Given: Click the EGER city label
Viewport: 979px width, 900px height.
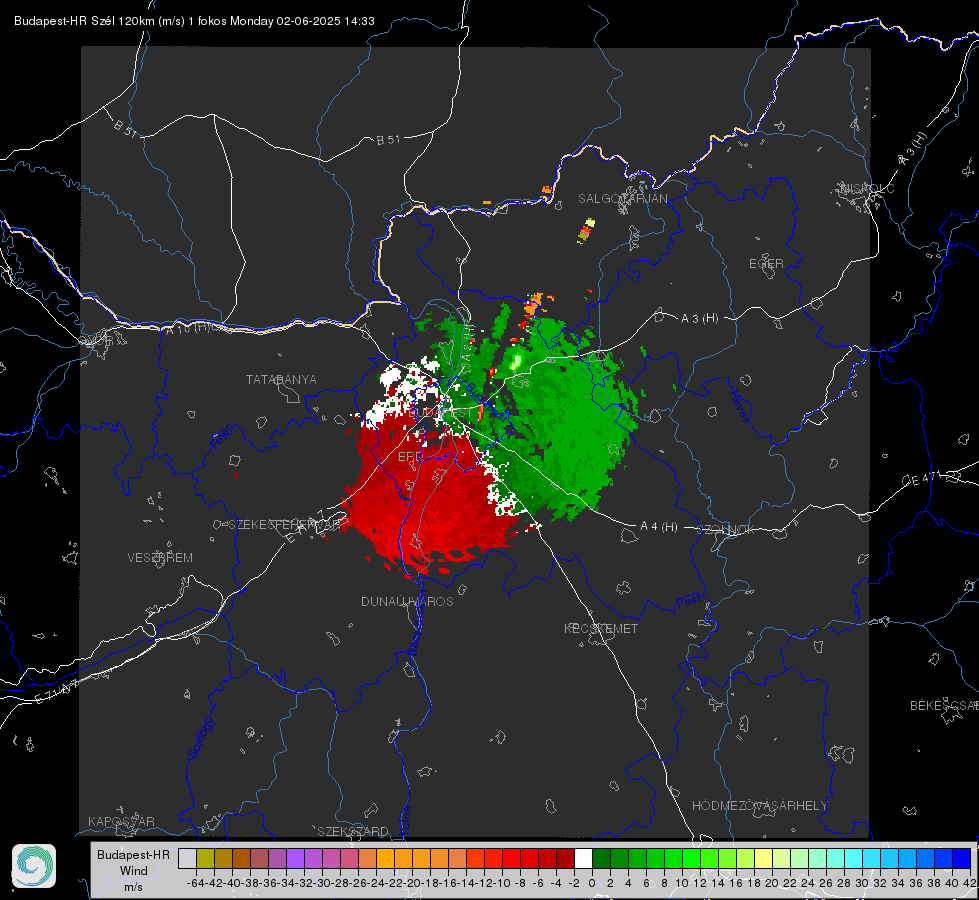Looking at the screenshot, I should pos(766,264).
